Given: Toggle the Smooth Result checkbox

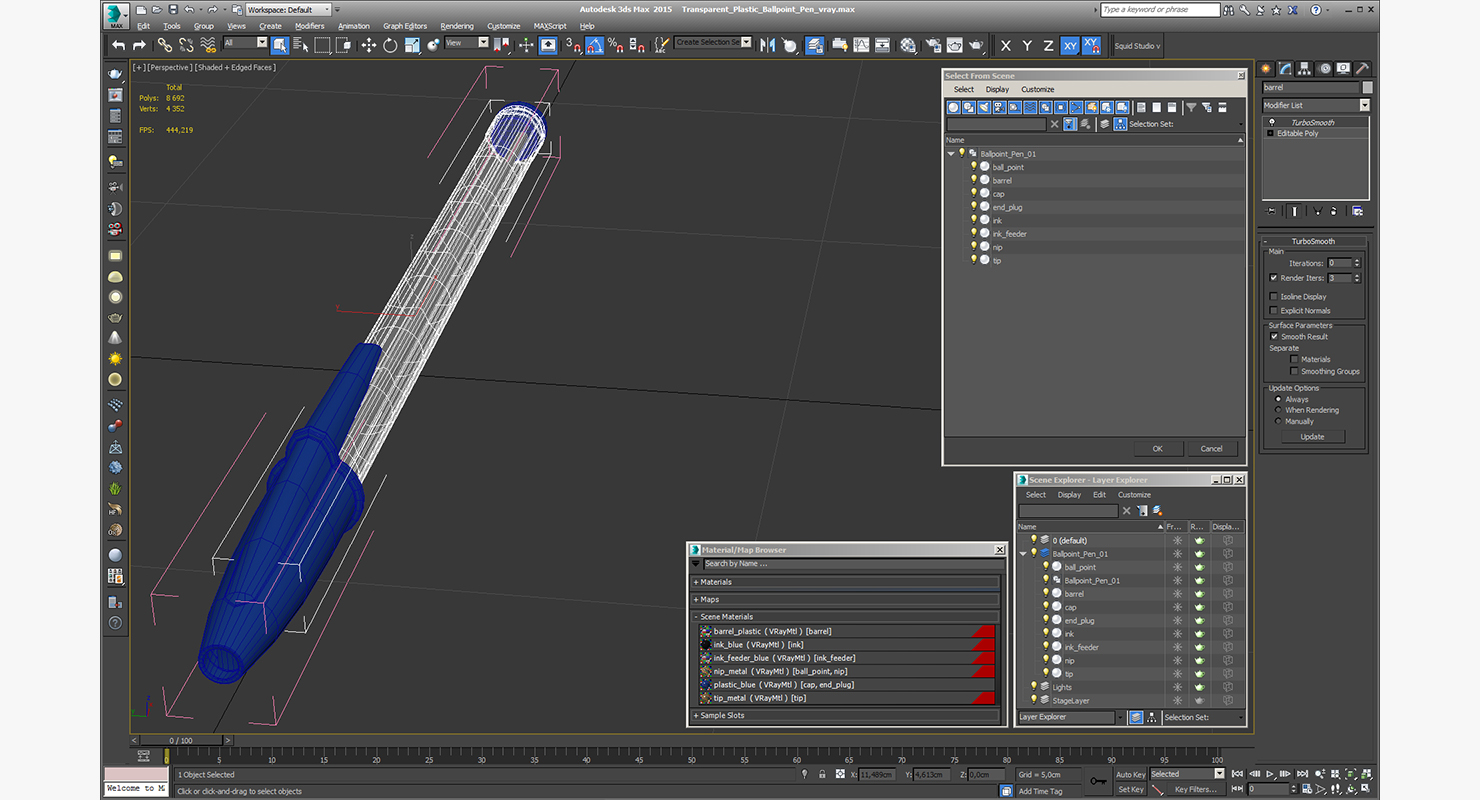Looking at the screenshot, I should click(x=1274, y=337).
